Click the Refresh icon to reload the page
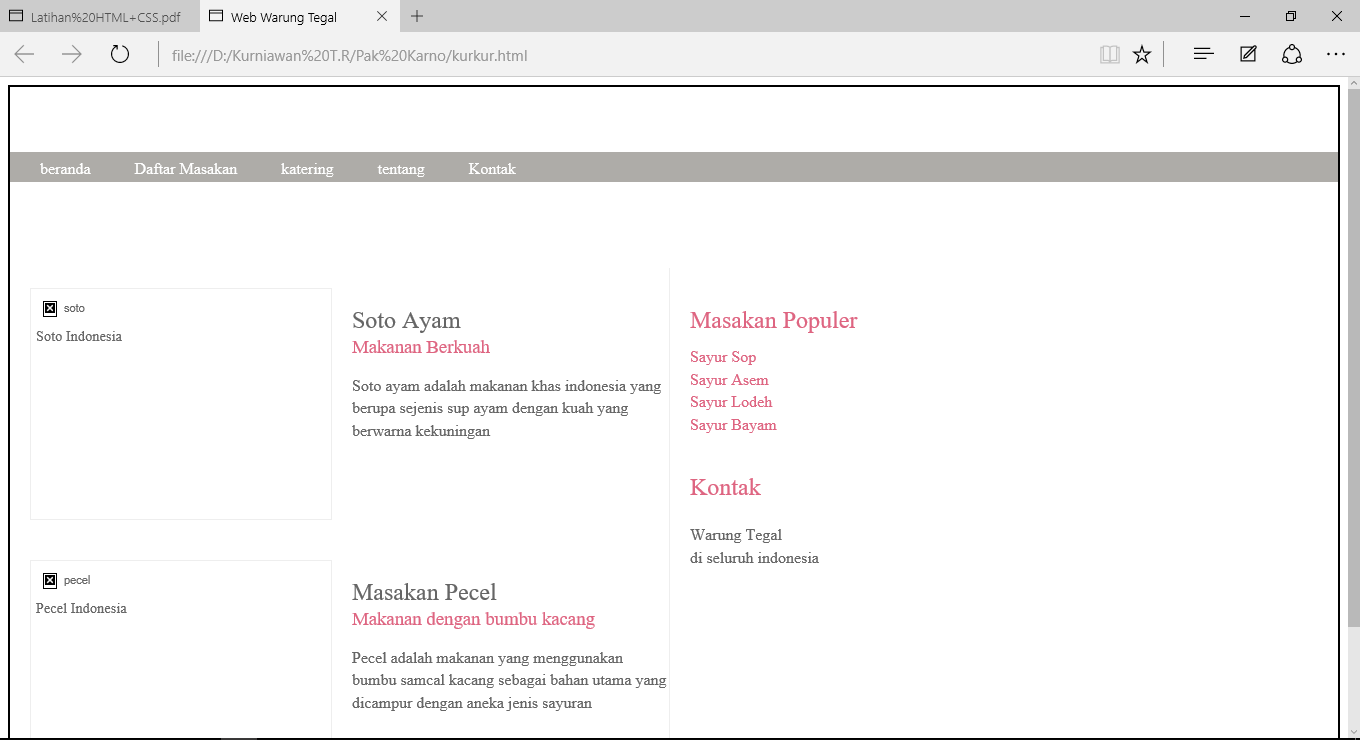The height and width of the screenshot is (740, 1360). point(119,54)
